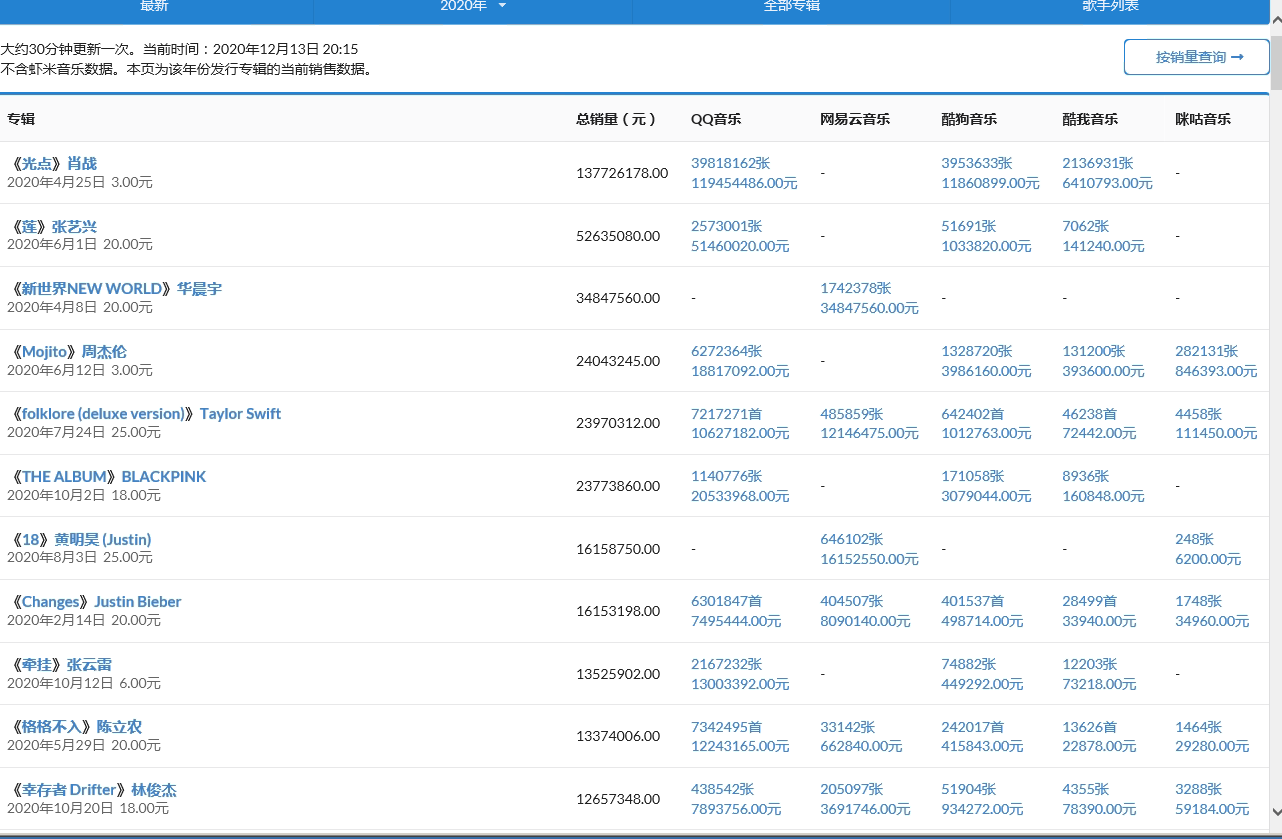Click 网易云音乐 sales 485859张
The height and width of the screenshot is (839, 1282).
(852, 413)
